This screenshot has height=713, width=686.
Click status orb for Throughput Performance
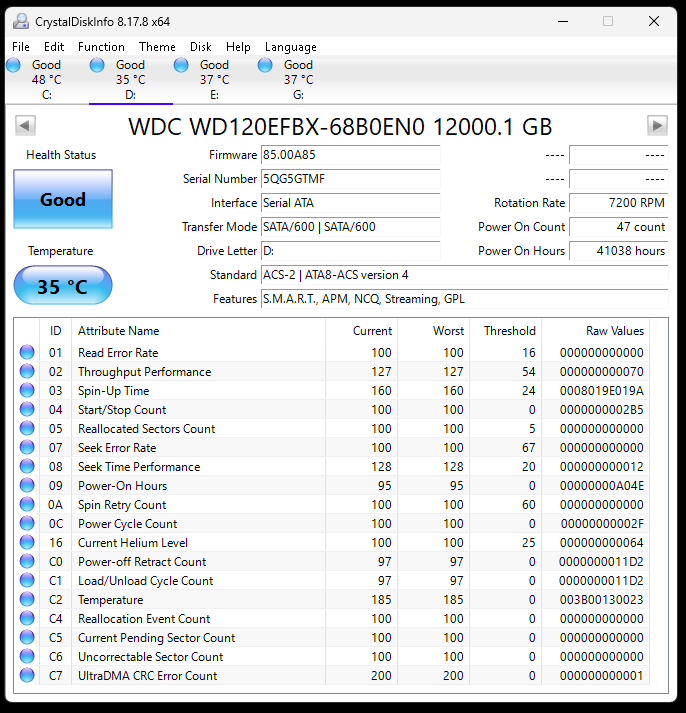(x=27, y=372)
